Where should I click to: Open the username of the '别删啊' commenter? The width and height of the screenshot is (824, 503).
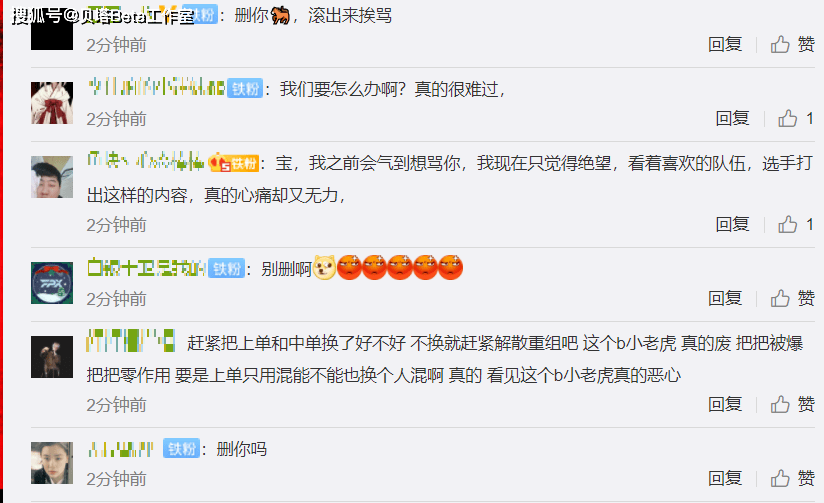coord(146,269)
